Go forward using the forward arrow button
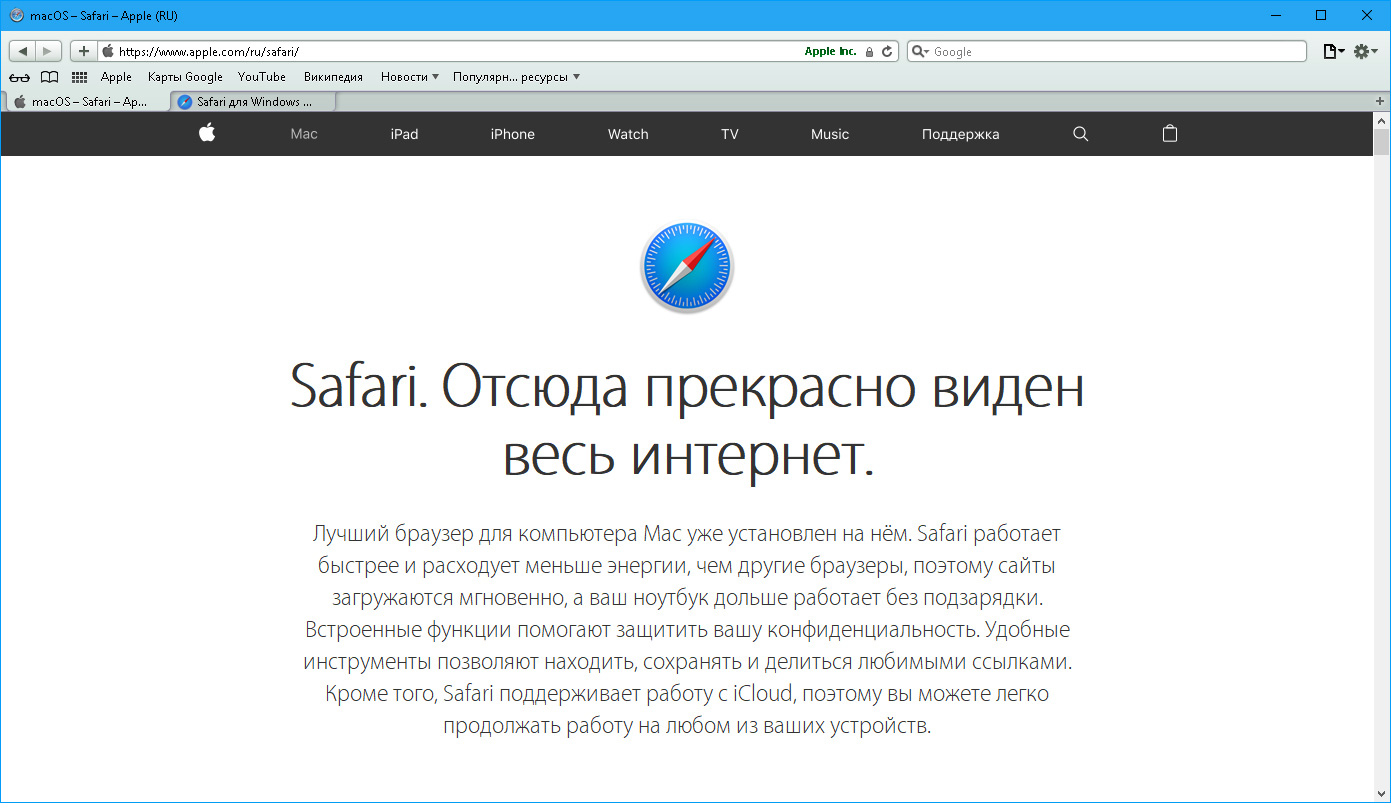 click(x=49, y=51)
